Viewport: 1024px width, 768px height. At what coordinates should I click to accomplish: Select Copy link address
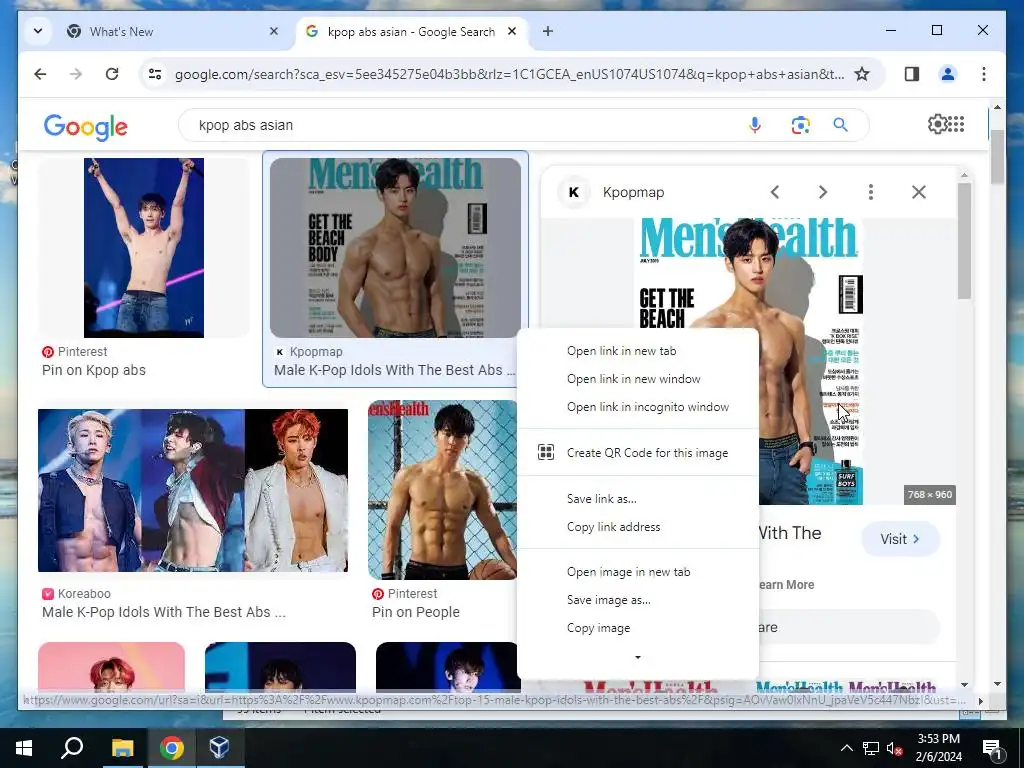[x=637, y=527]
